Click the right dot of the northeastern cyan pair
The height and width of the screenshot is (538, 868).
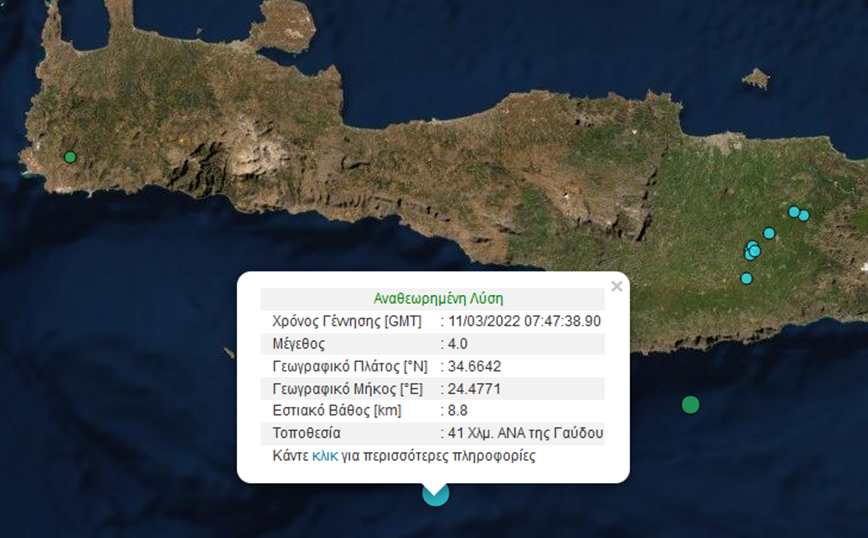(x=804, y=215)
